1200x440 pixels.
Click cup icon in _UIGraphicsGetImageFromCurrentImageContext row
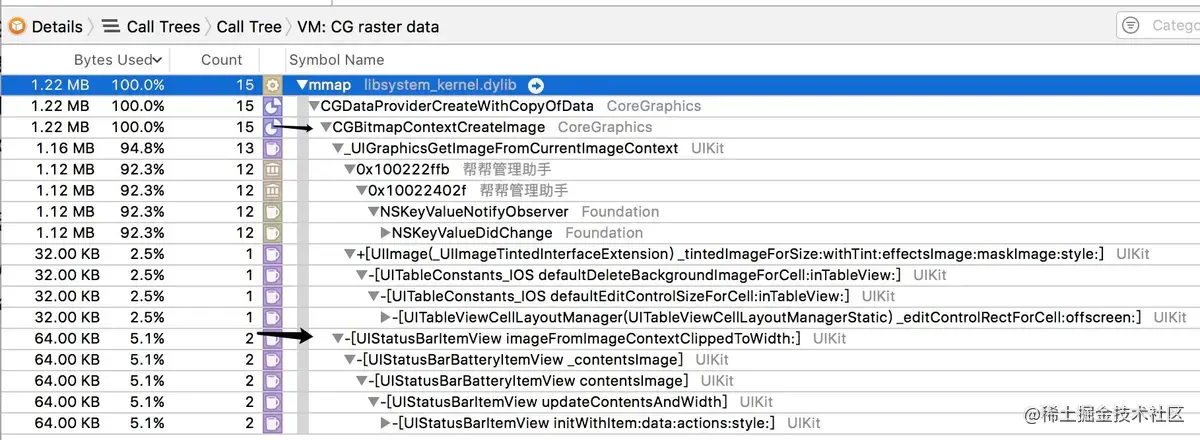[x=272, y=148]
